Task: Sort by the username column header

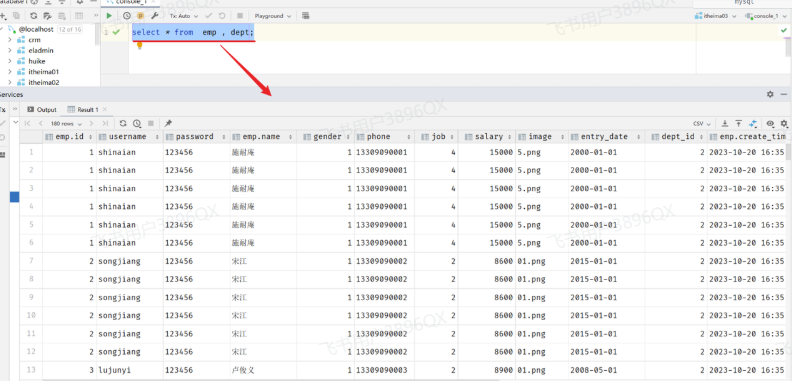Action: (130, 136)
